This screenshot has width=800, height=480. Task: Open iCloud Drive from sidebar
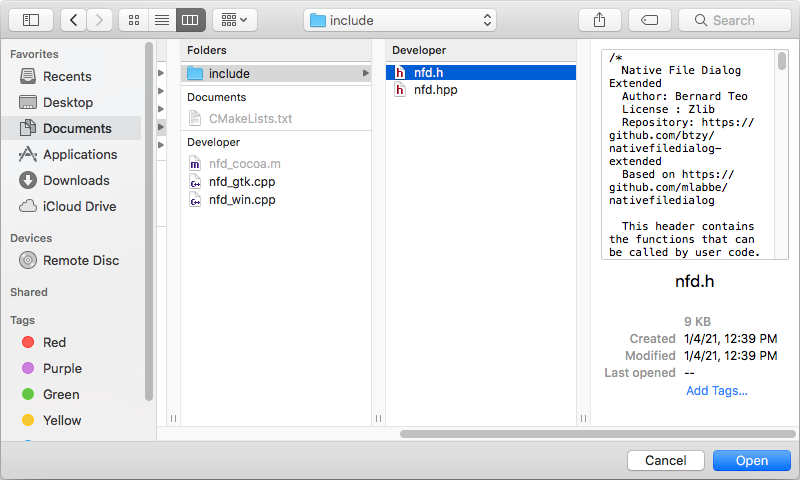(79, 206)
